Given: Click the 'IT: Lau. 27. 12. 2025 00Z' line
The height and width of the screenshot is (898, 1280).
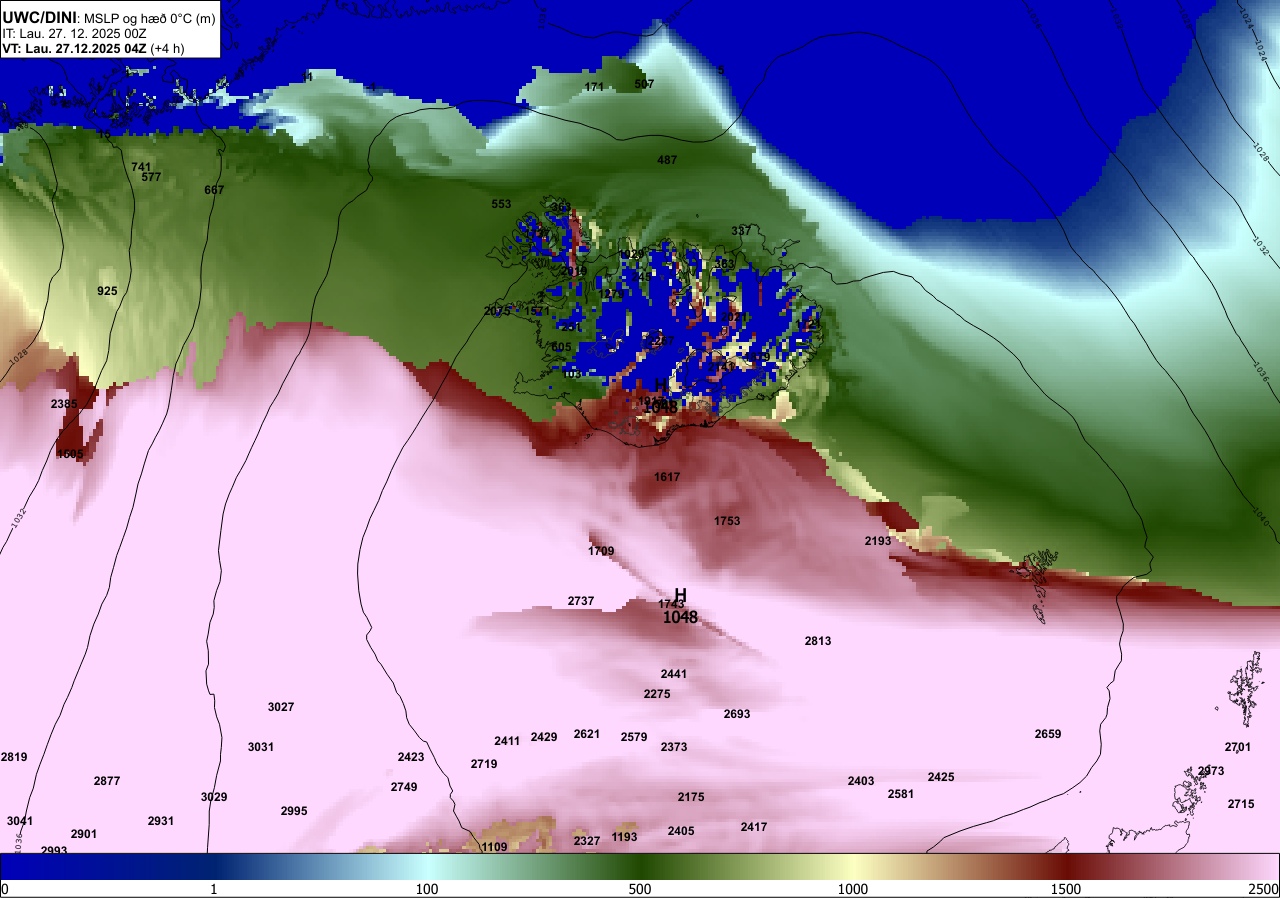Looking at the screenshot, I should pos(76,32).
